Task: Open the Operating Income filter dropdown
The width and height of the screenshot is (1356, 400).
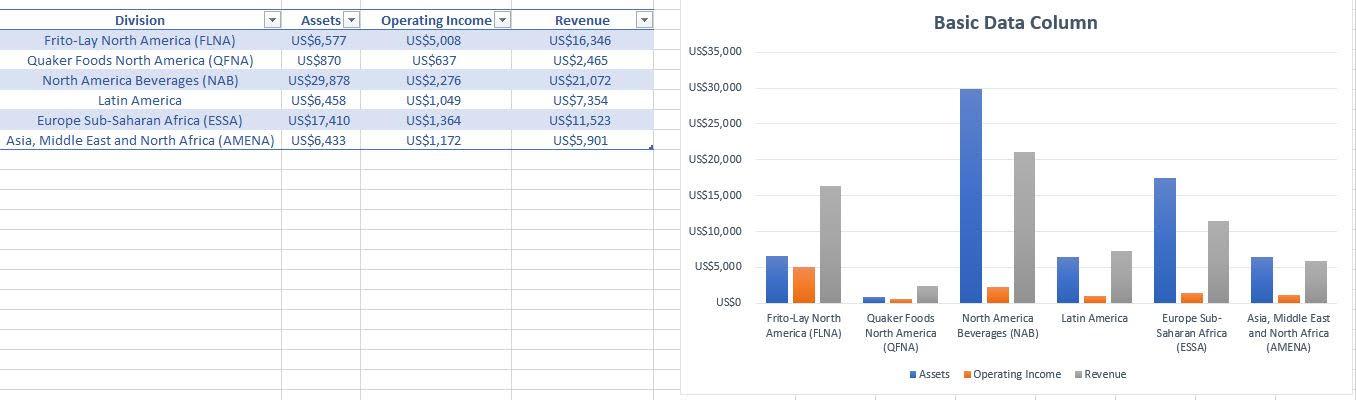Action: point(502,20)
